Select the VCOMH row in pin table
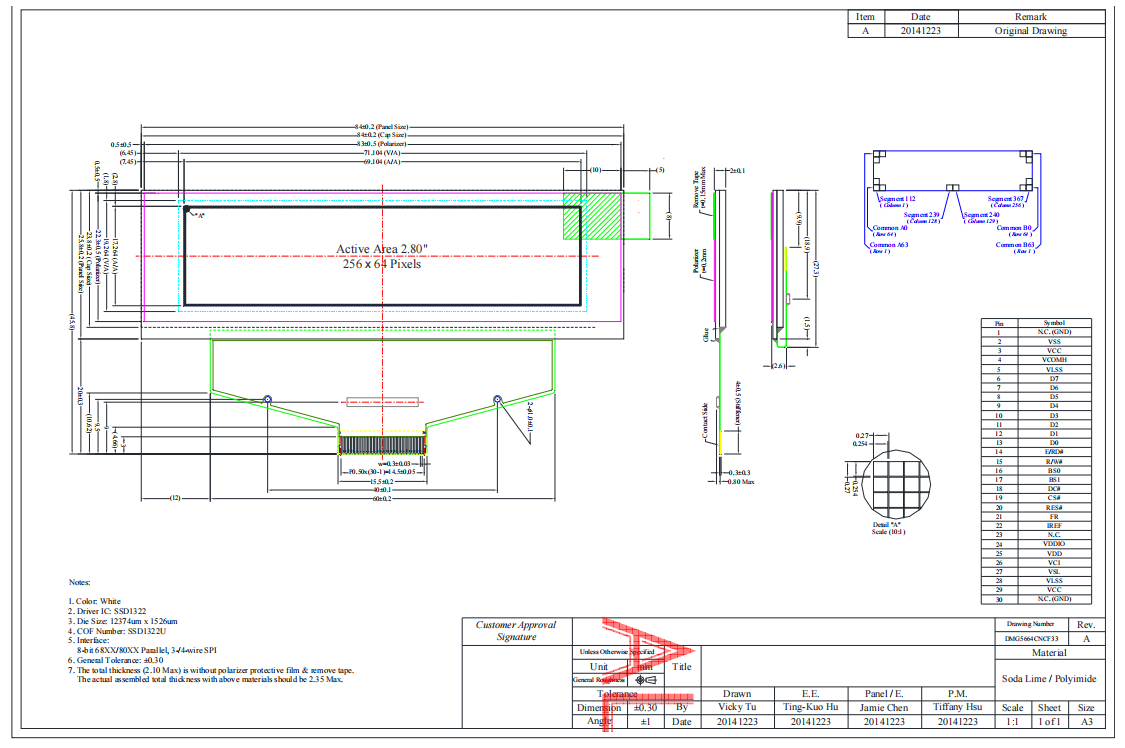Image resolution: width=1125 pixels, height=748 pixels. coord(1036,360)
